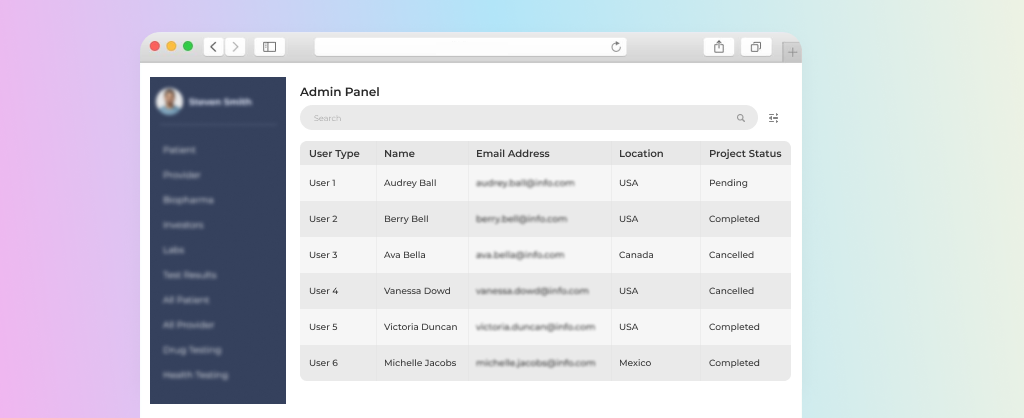Click Completed status in Berry Bell's row

tap(734, 219)
